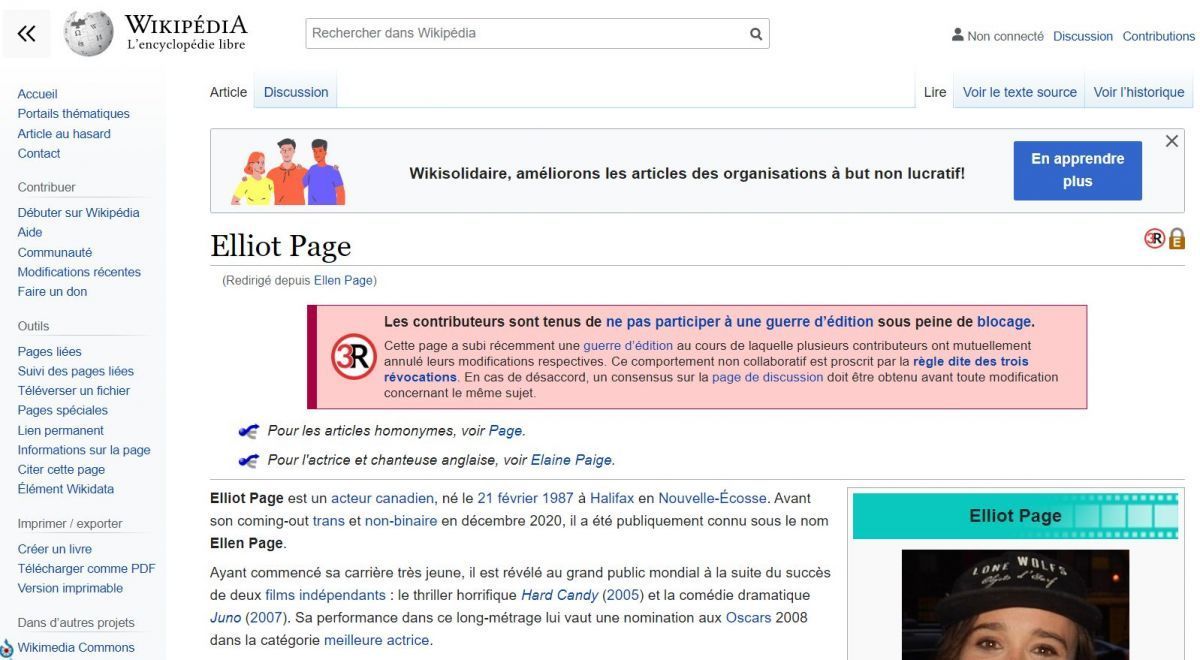The image size is (1200, 660).
Task: Open Contributions link at top
Action: (x=1158, y=36)
